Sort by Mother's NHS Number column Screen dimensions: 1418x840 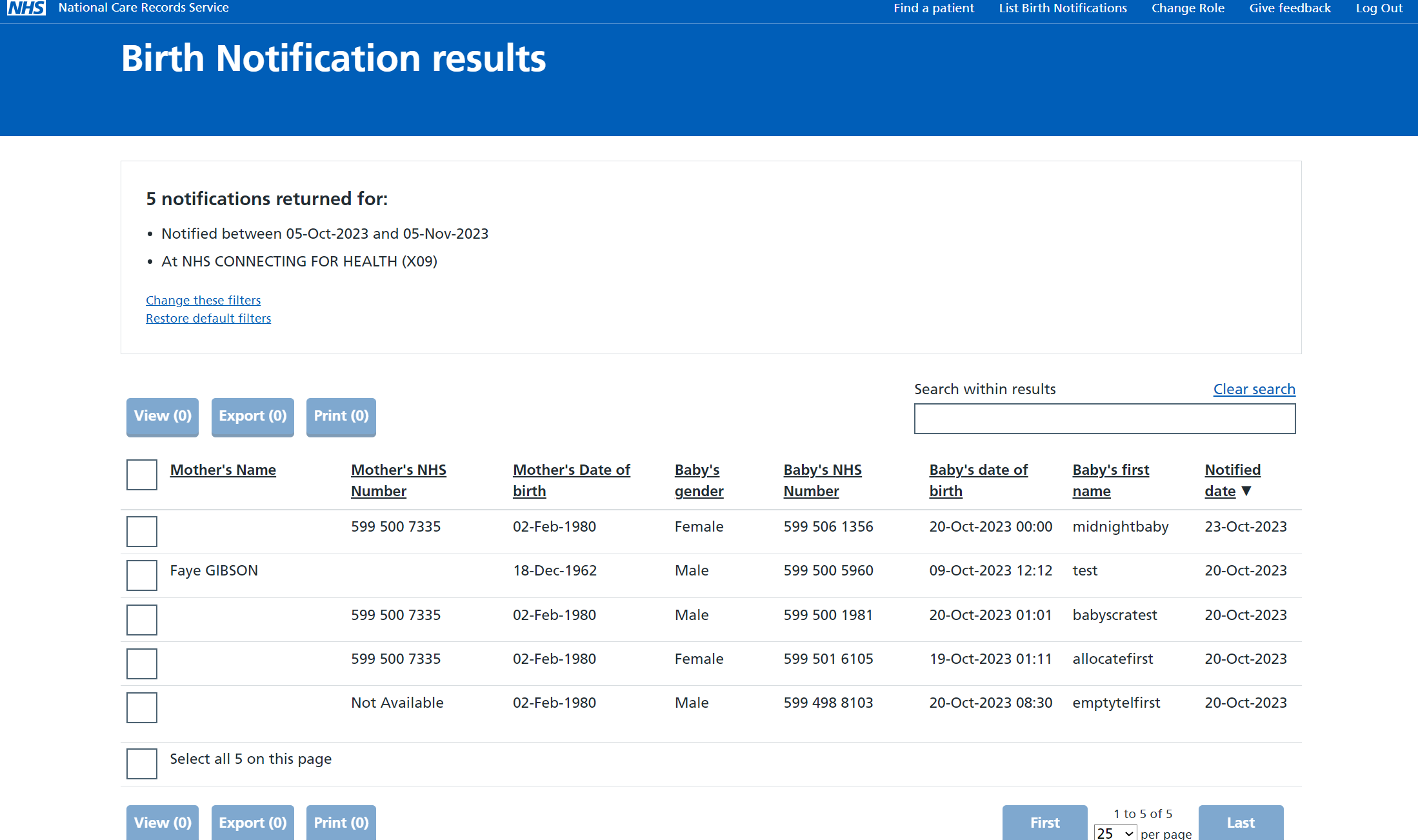(399, 480)
